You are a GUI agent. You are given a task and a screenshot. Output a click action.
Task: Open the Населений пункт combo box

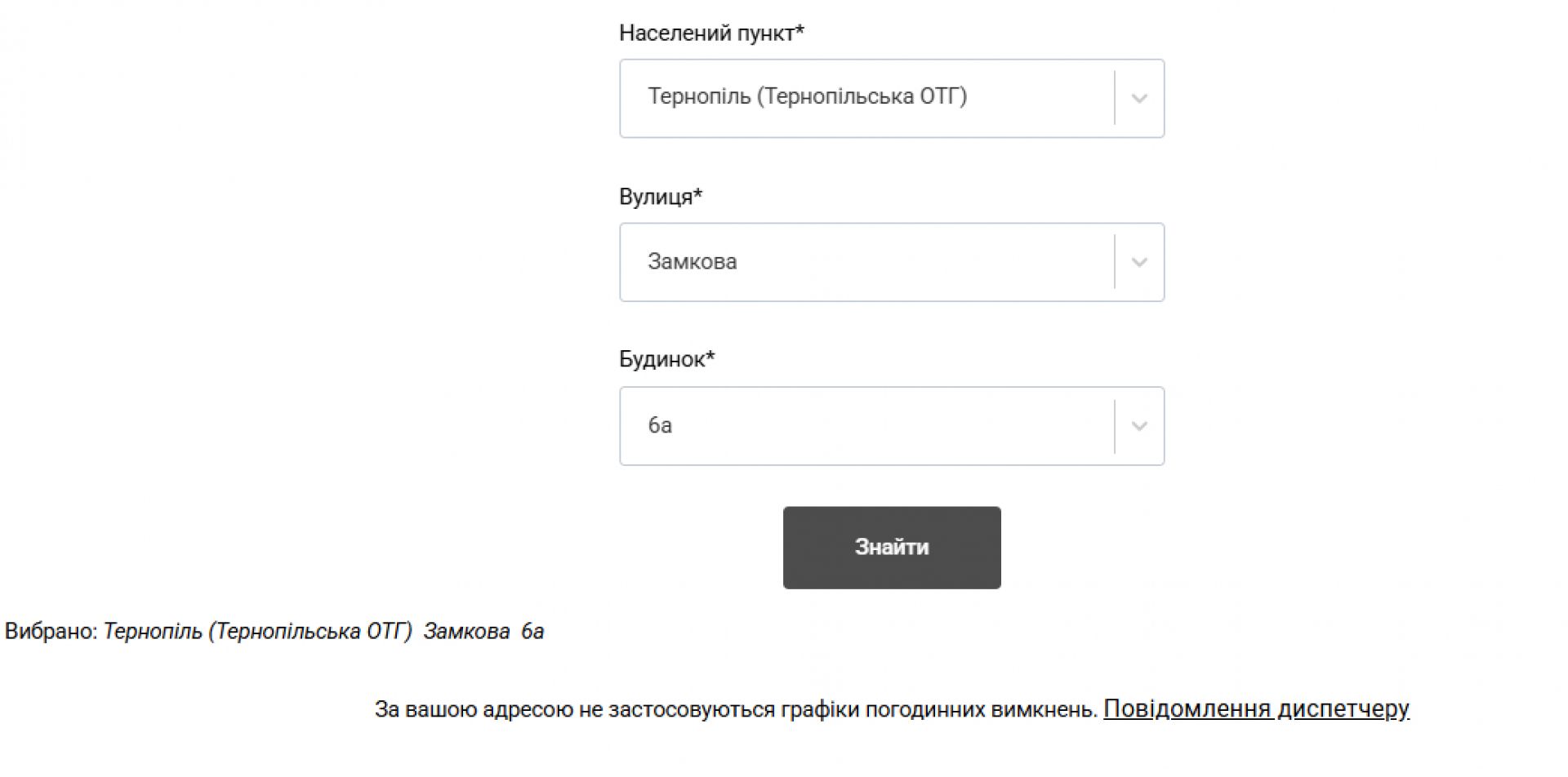(866, 98)
